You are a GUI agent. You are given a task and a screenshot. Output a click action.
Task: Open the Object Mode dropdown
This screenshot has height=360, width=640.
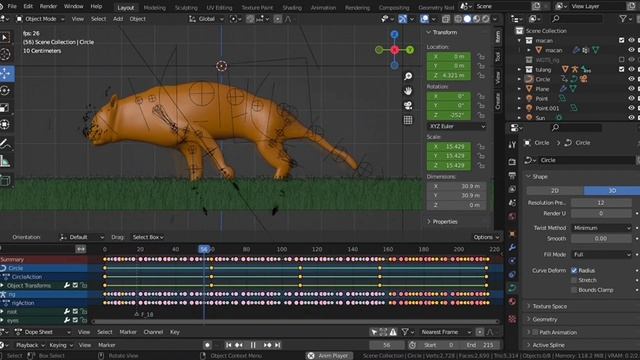40,19
